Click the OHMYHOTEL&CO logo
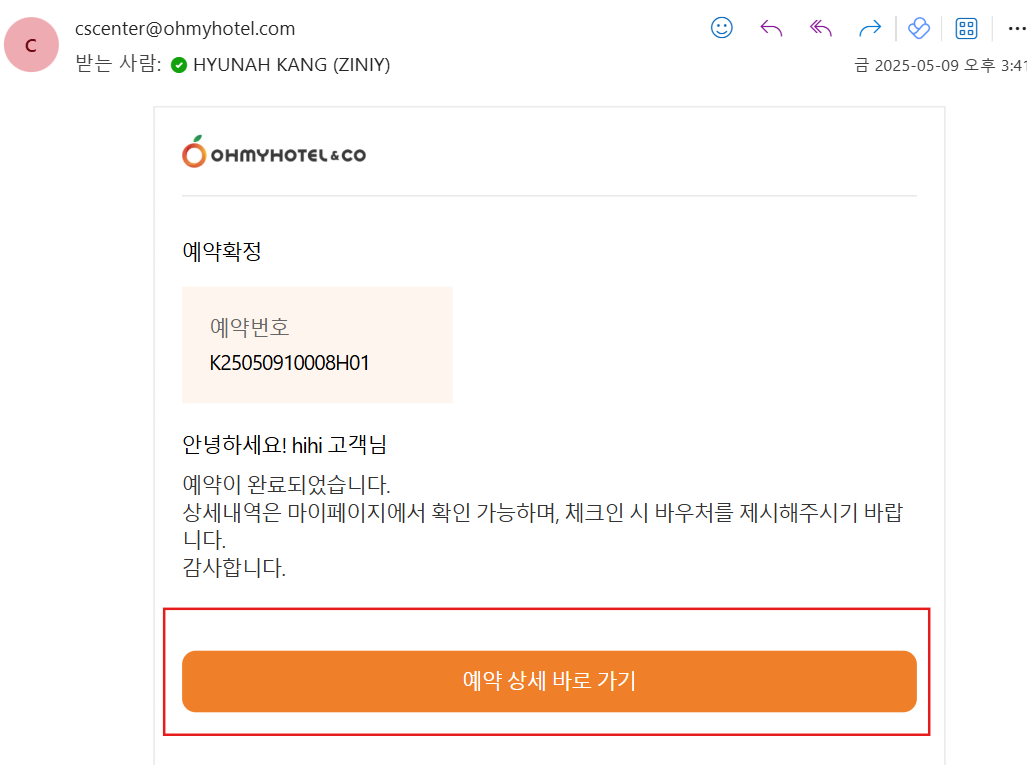The image size is (1027, 765). pyautogui.click(x=274, y=153)
